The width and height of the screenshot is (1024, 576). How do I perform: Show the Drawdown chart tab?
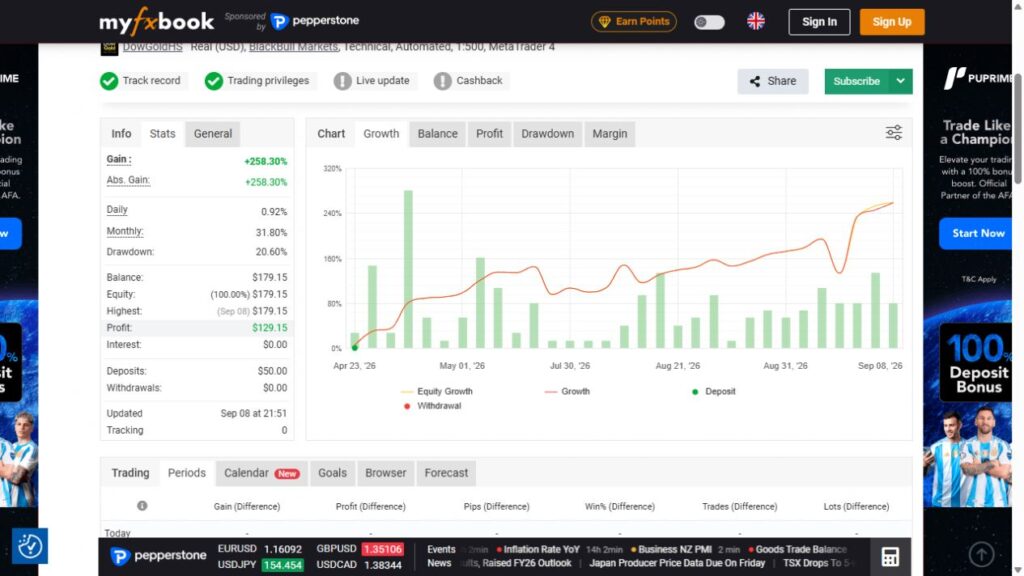point(547,133)
